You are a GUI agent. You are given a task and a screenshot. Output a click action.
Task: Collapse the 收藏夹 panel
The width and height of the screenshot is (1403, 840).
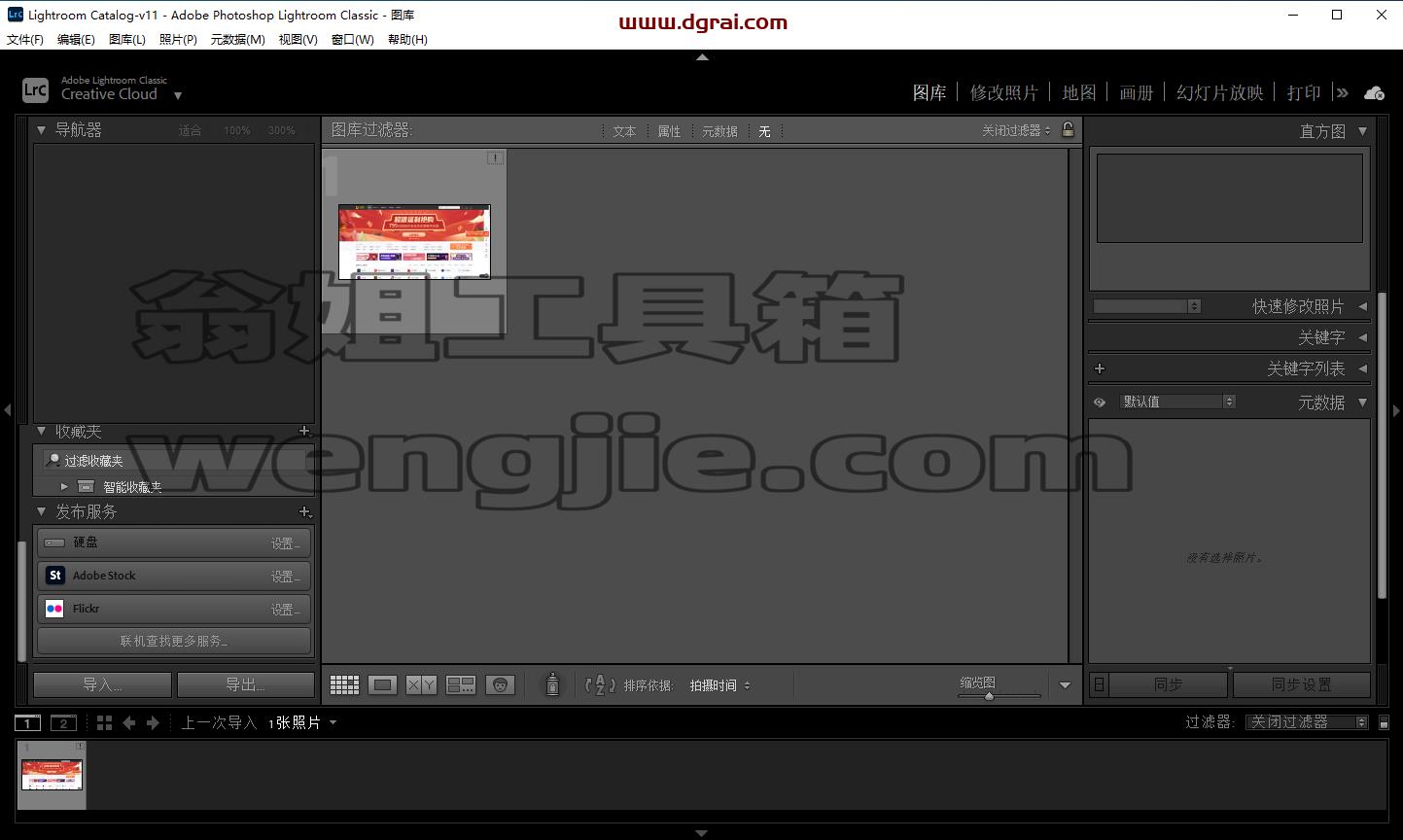[x=42, y=431]
